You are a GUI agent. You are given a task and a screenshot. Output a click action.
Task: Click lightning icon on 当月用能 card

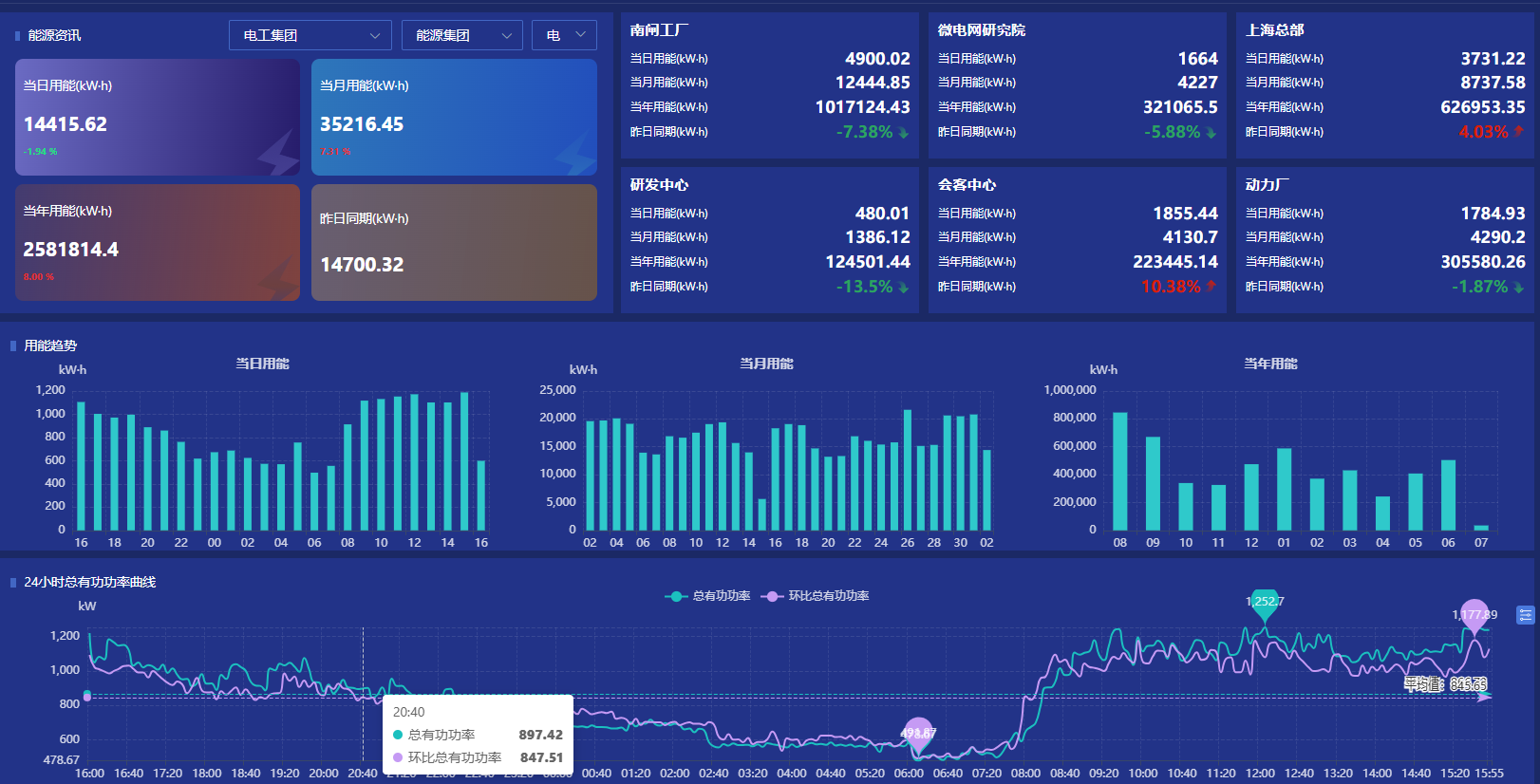tap(575, 154)
